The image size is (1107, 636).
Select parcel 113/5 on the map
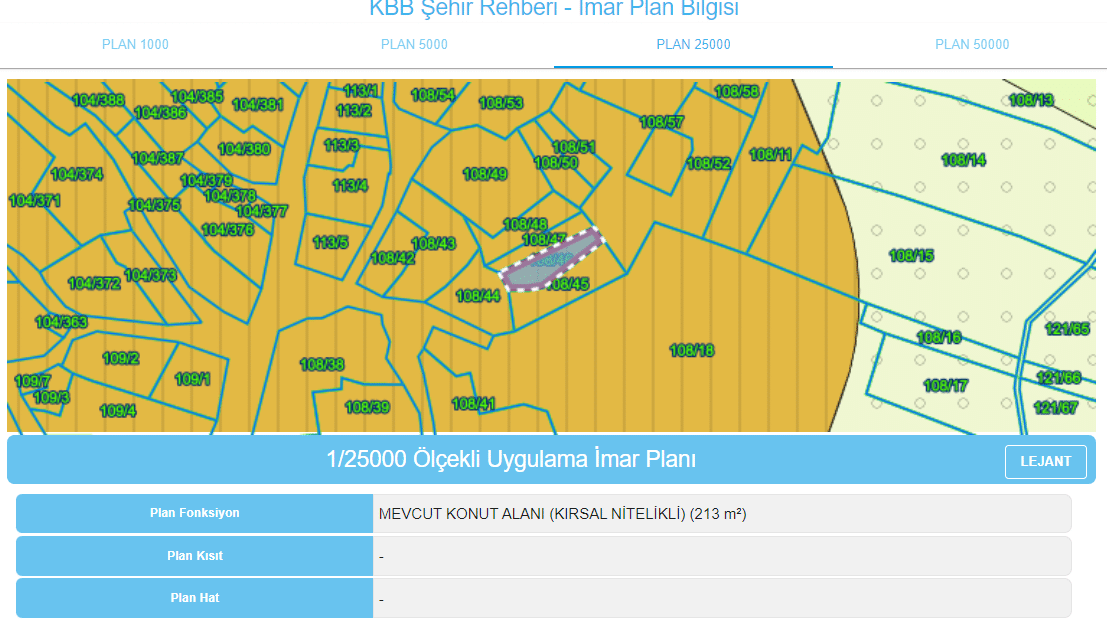click(x=330, y=242)
